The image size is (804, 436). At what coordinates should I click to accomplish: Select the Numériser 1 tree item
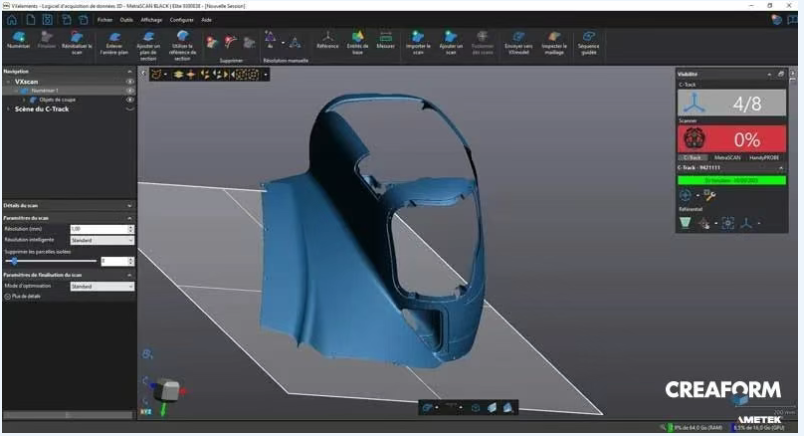[x=45, y=91]
